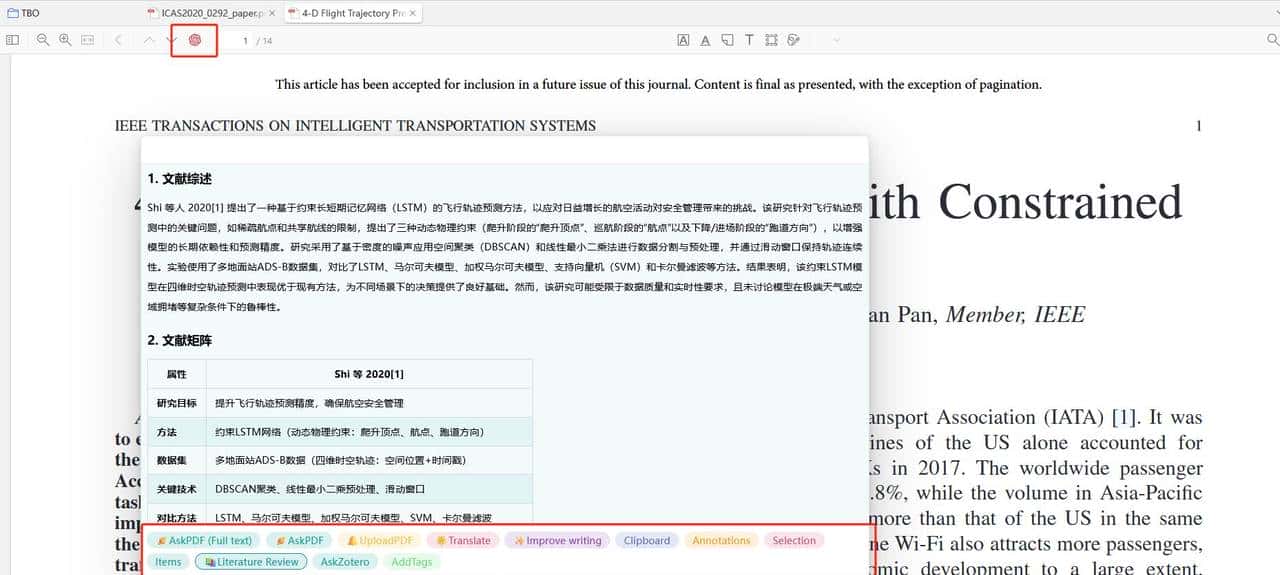Close the ICAS2020_0292_paper tab
The width and height of the screenshot is (1280, 575).
point(272,13)
